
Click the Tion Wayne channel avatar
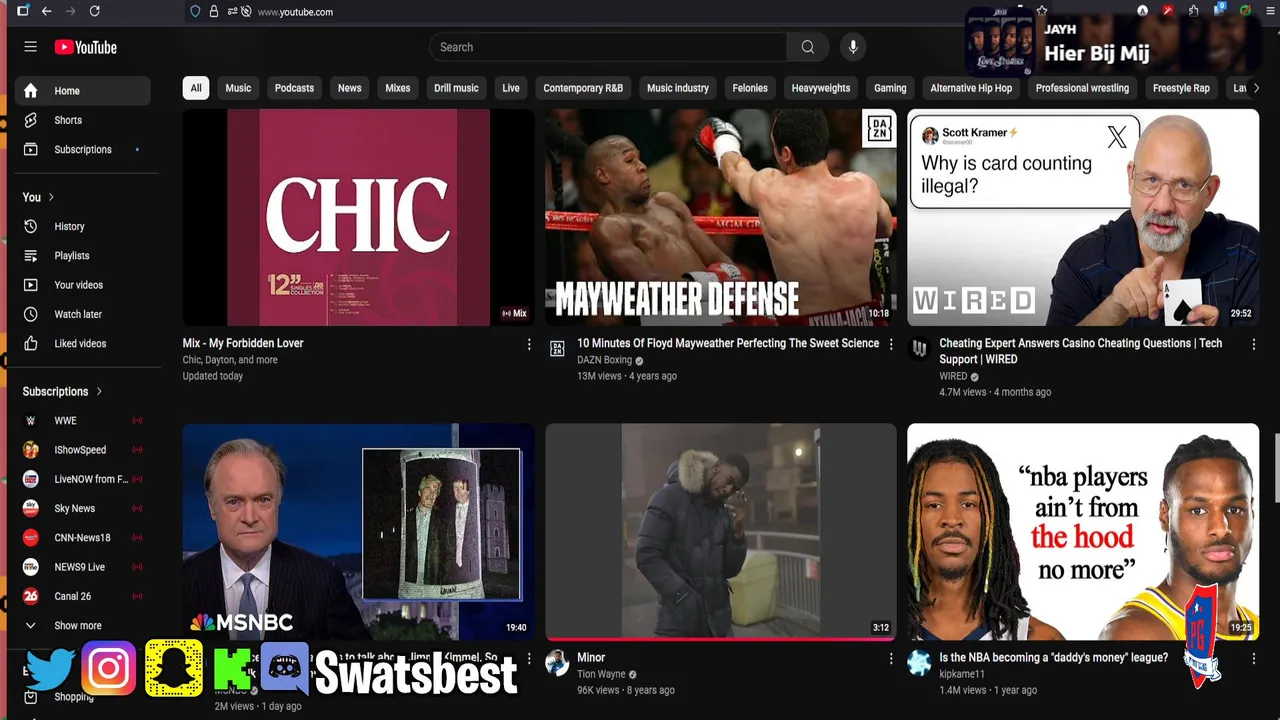557,663
